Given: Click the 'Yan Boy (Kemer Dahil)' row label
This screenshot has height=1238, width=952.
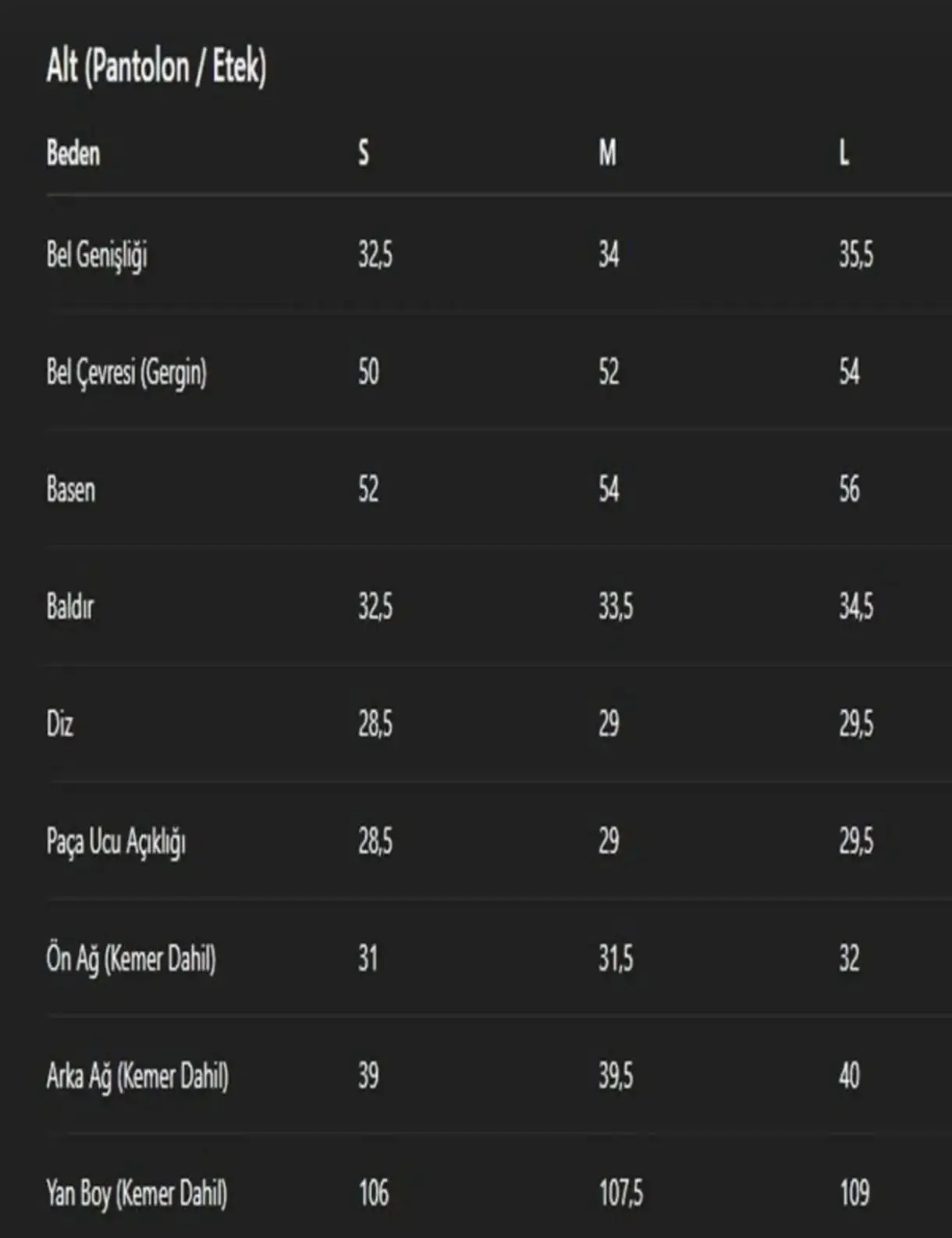Looking at the screenshot, I should click(137, 1194).
